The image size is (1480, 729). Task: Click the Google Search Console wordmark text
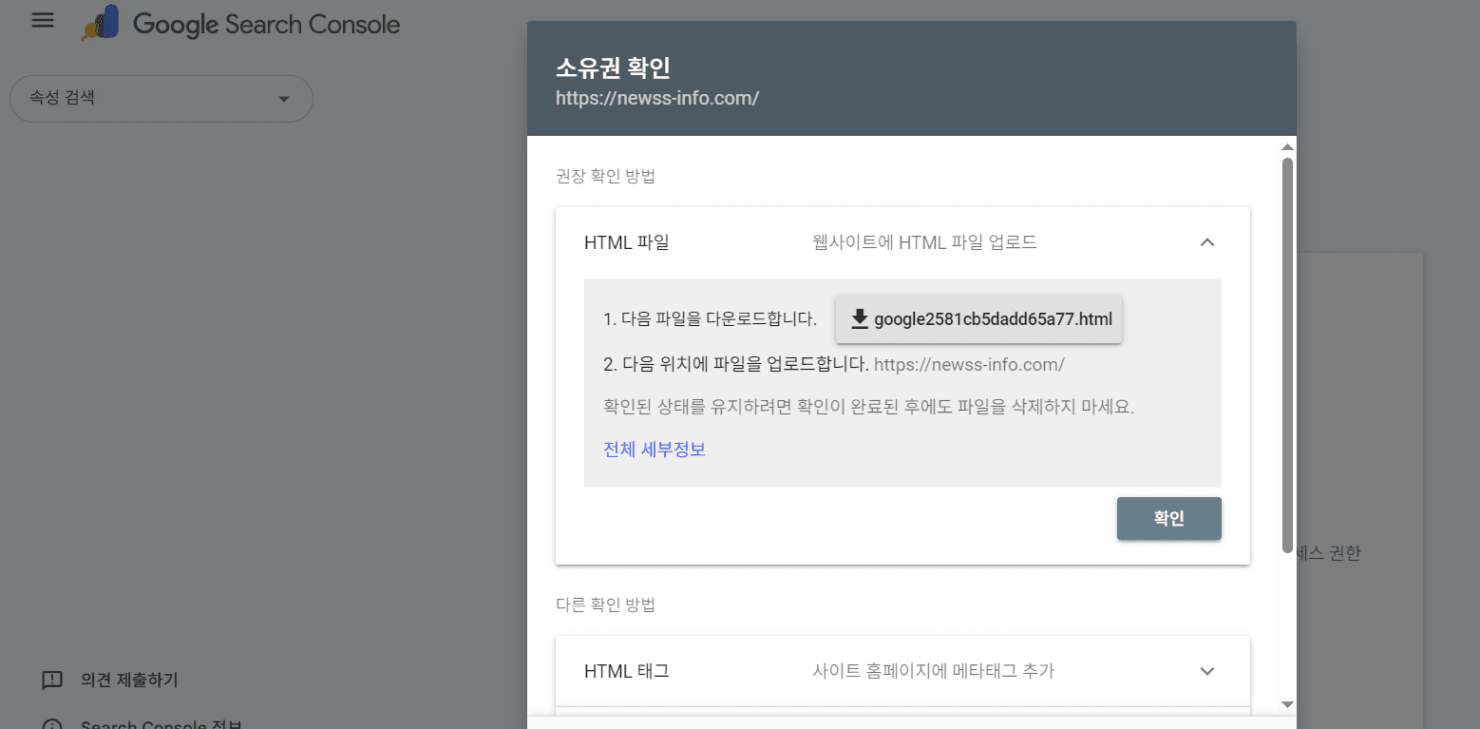pyautogui.click(x=266, y=25)
